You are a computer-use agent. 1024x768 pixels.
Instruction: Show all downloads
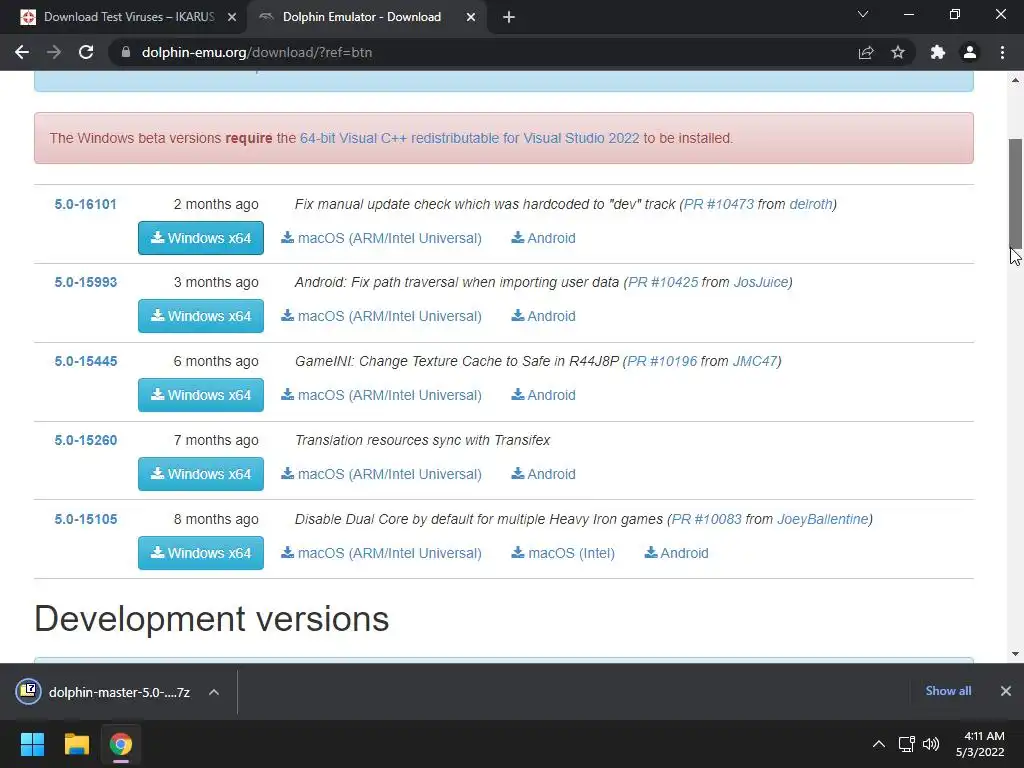coord(948,691)
